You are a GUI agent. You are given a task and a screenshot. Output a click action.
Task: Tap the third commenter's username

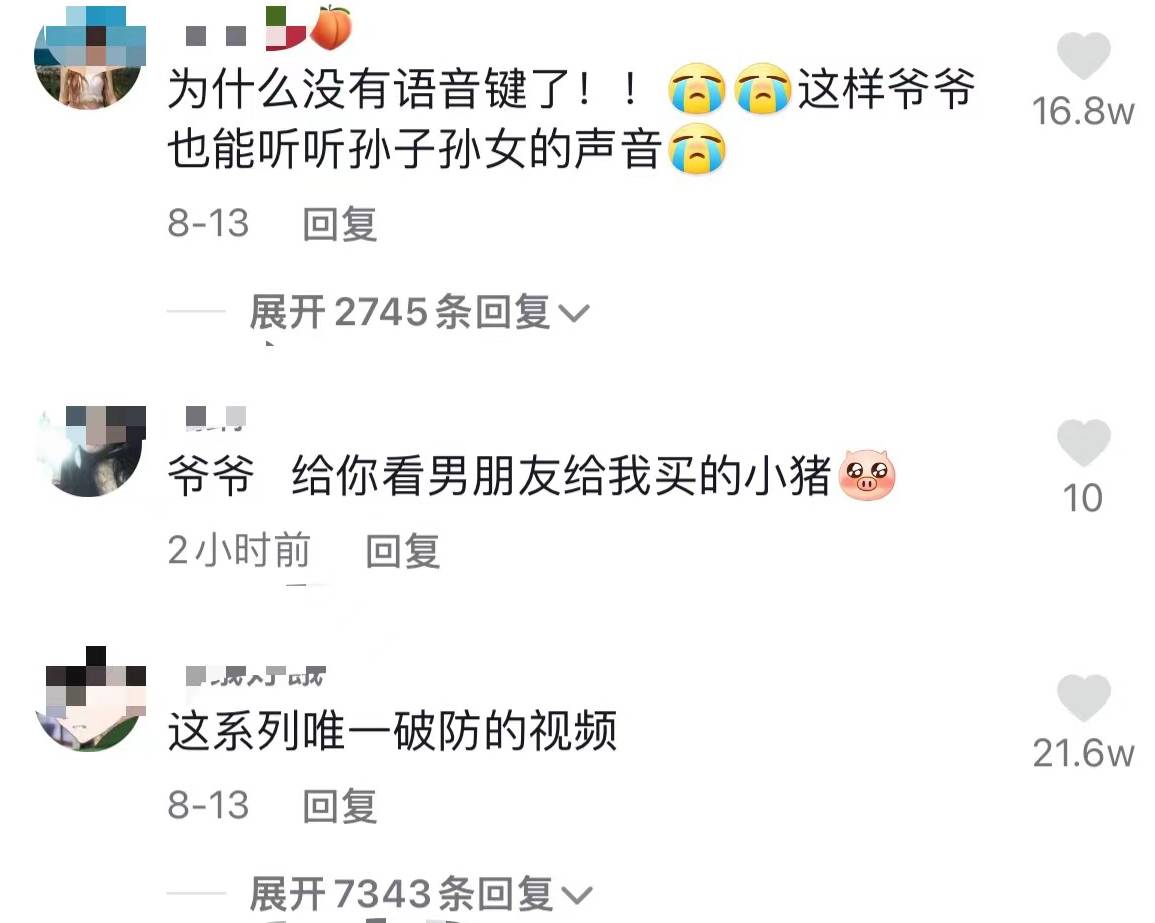[256, 675]
